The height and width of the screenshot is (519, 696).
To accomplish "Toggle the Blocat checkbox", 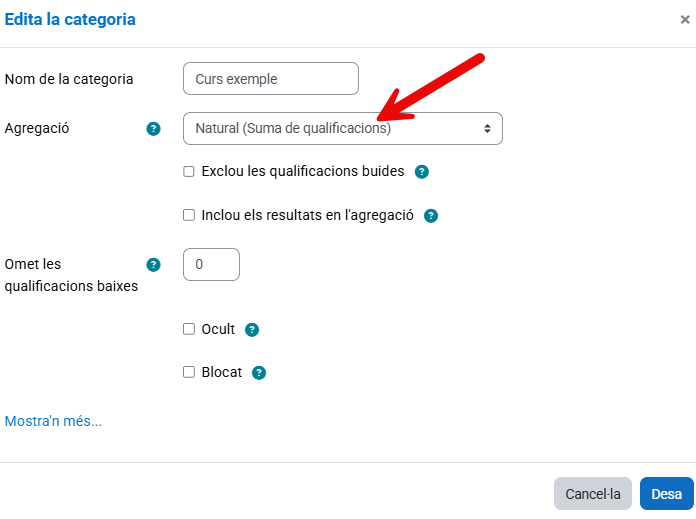I will (189, 372).
